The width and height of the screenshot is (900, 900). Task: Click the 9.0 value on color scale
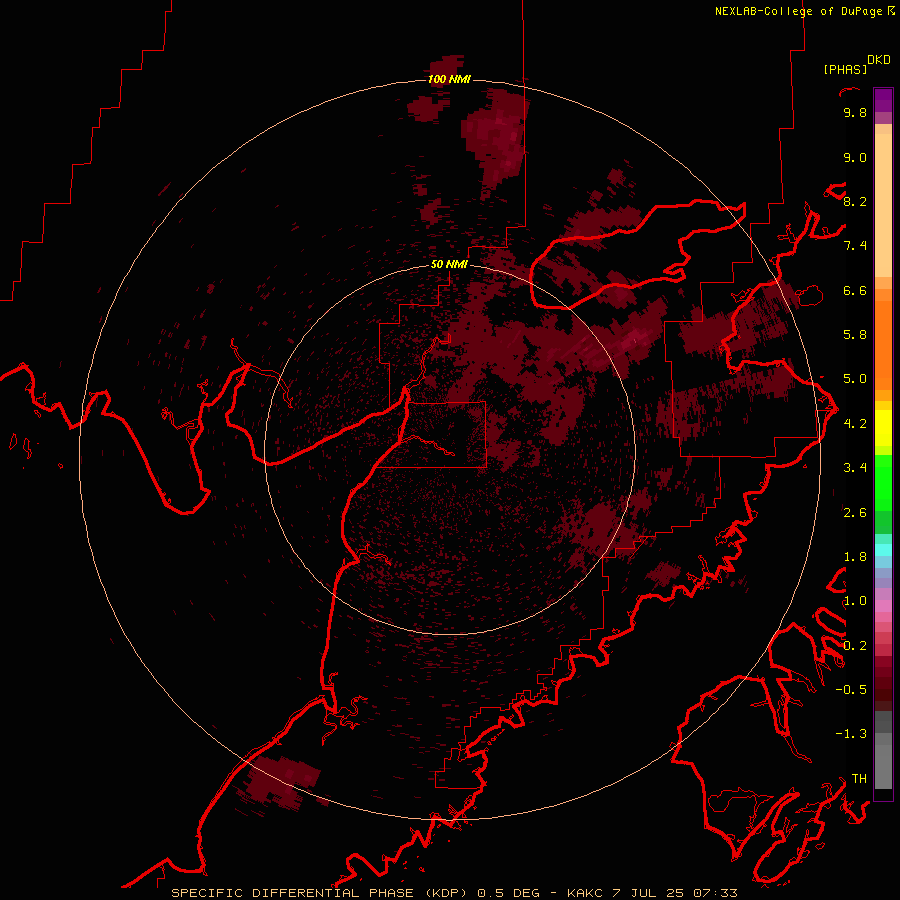(855, 157)
